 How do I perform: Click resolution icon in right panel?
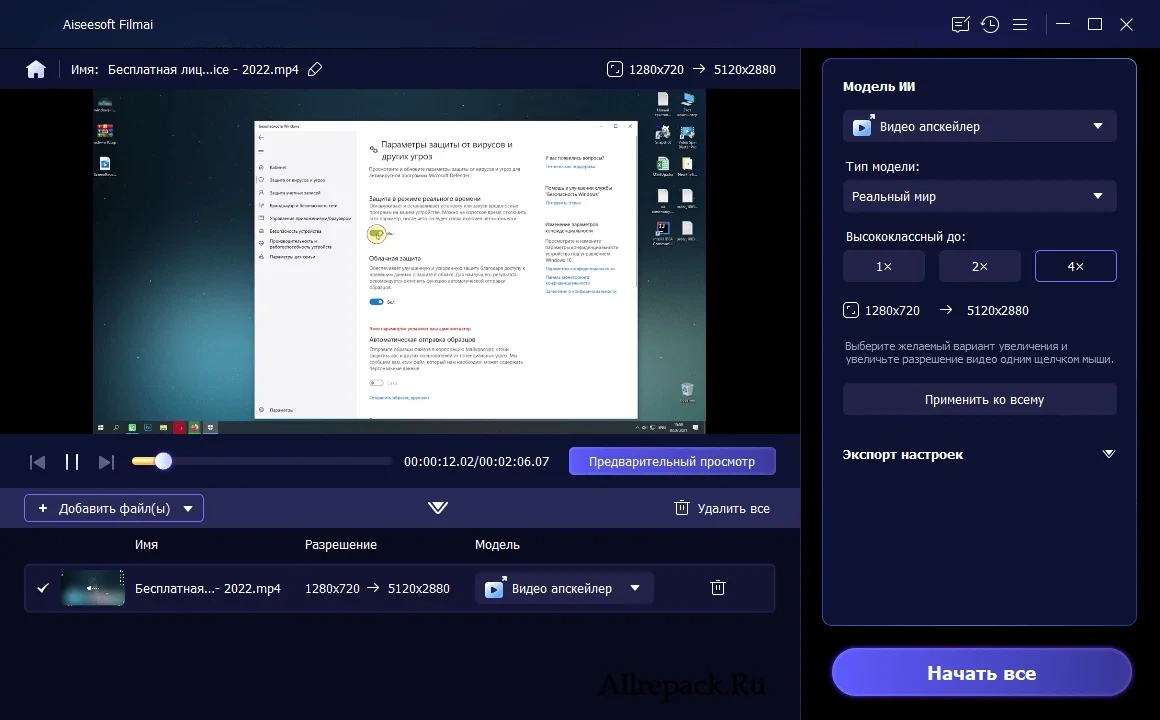[851, 310]
